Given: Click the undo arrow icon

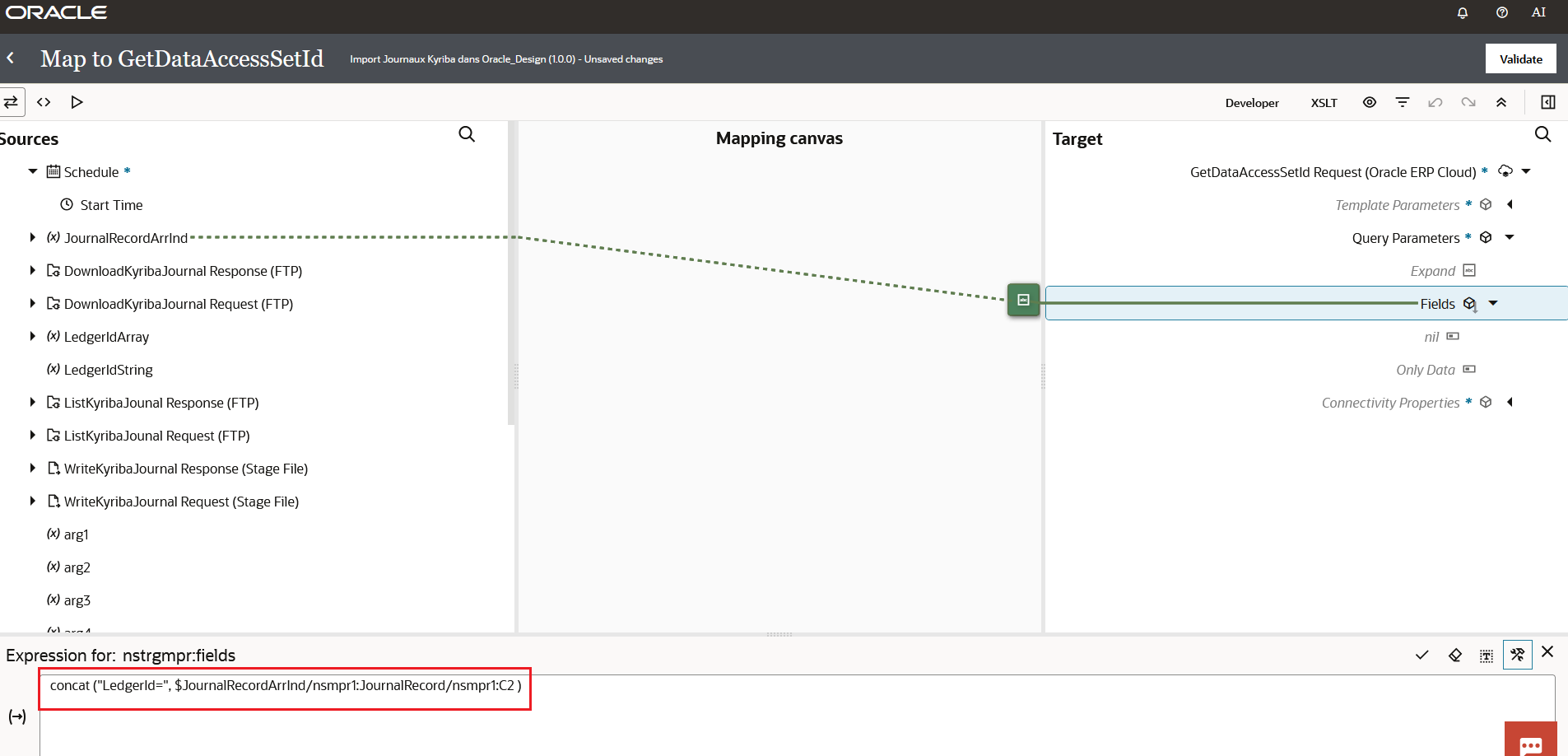Looking at the screenshot, I should click(x=1435, y=102).
